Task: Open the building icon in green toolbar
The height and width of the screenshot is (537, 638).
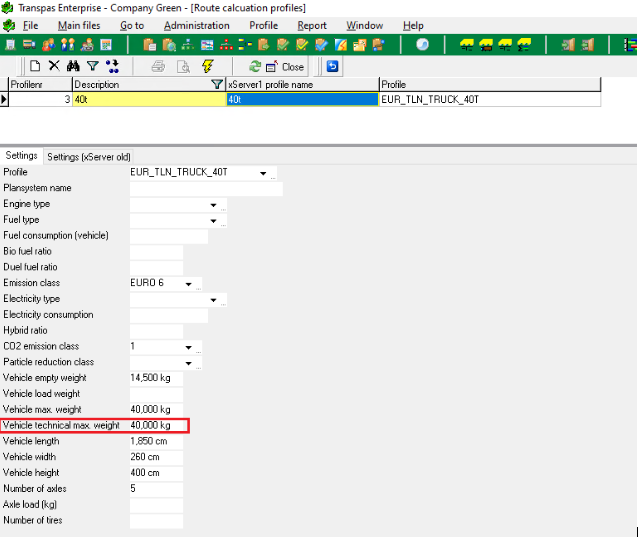Action: tap(11, 45)
